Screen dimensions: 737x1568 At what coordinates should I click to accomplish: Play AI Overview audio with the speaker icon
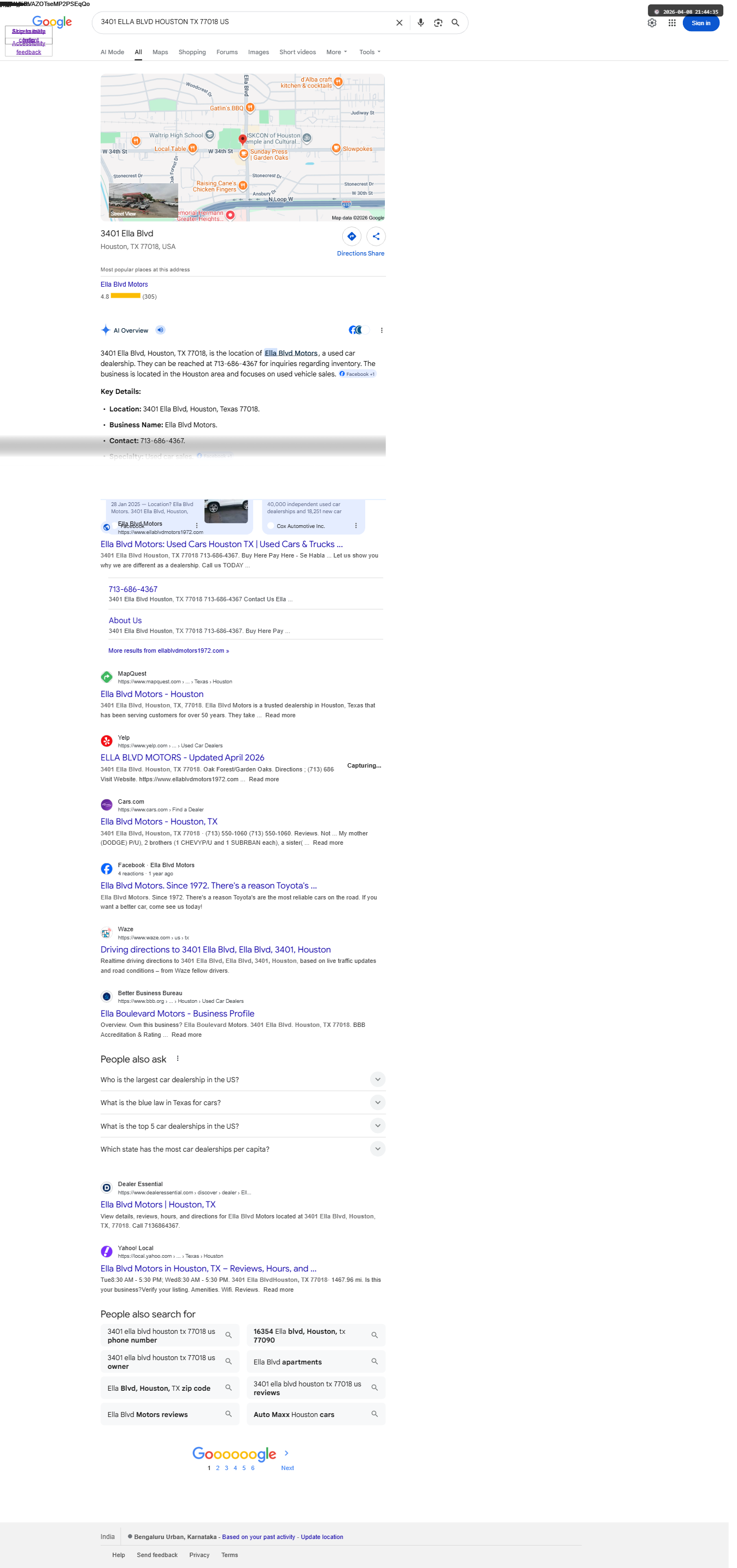tap(161, 330)
